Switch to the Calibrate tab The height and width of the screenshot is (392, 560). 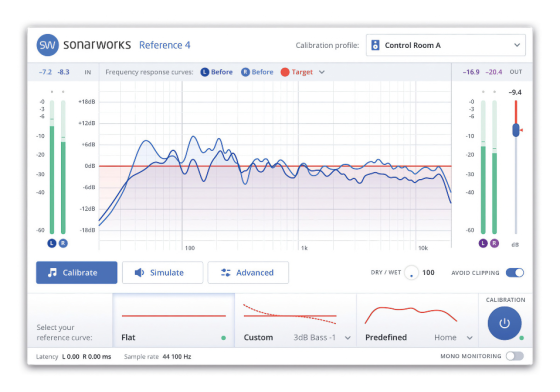pyautogui.click(x=76, y=272)
